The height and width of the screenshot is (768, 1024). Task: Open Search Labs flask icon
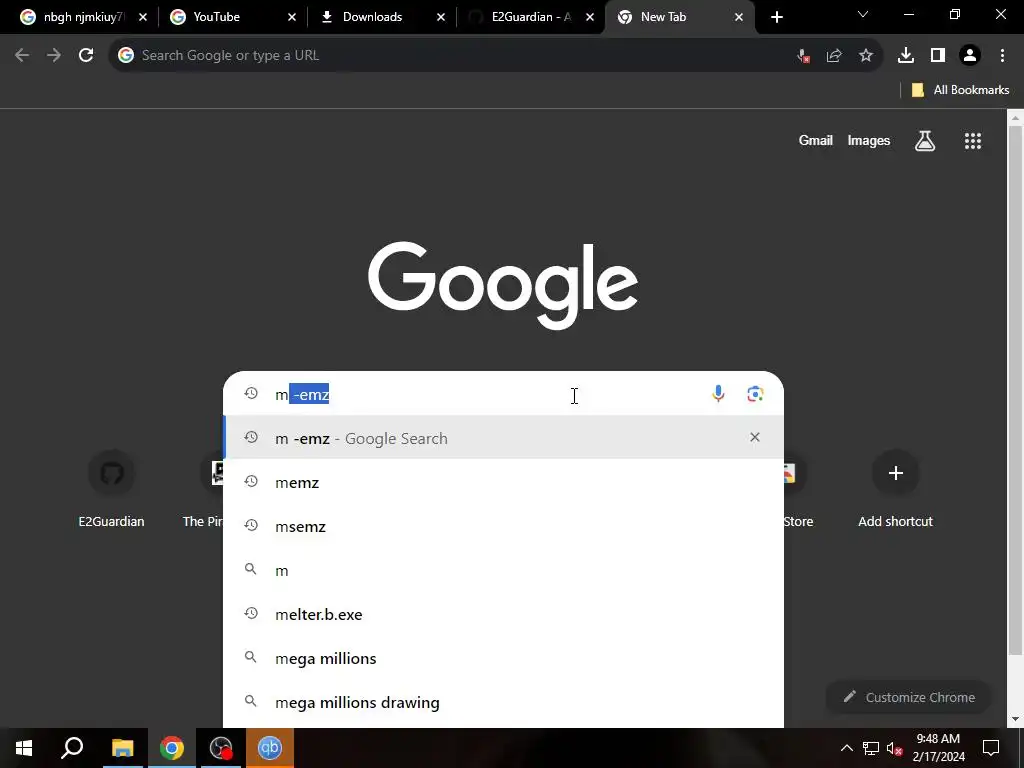(925, 140)
